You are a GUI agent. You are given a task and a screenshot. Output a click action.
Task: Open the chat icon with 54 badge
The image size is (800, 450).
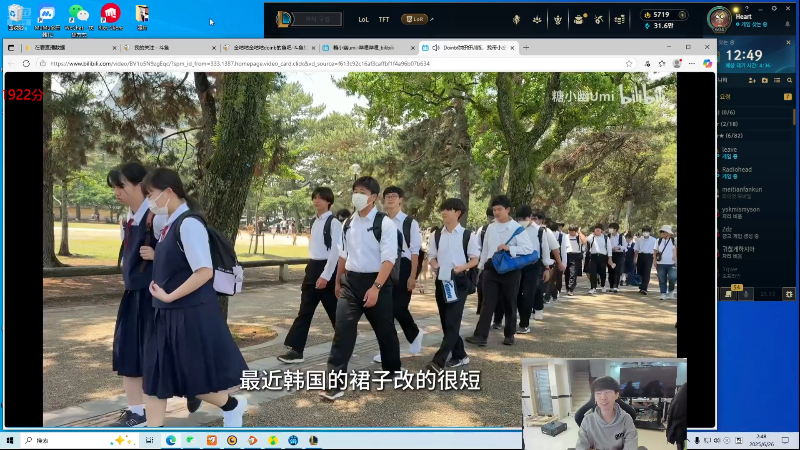729,293
